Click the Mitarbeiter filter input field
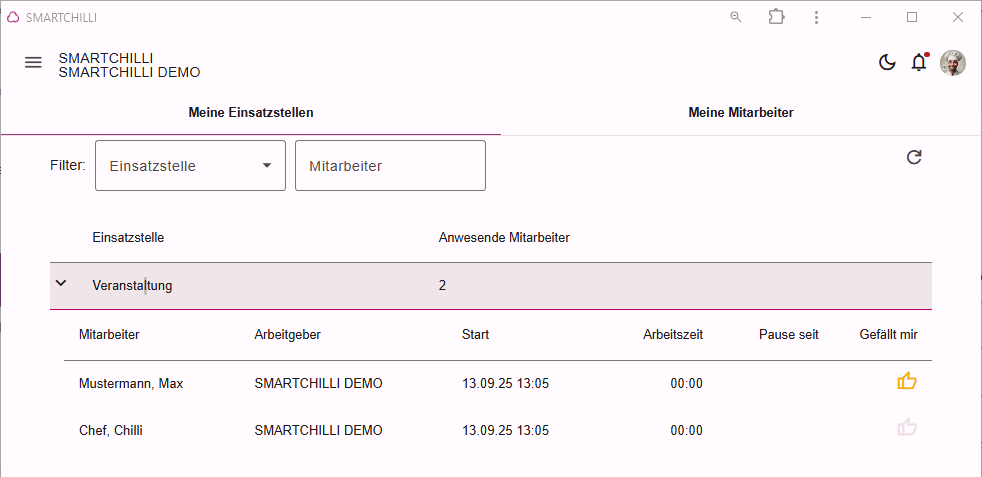The image size is (982, 477). 390,166
